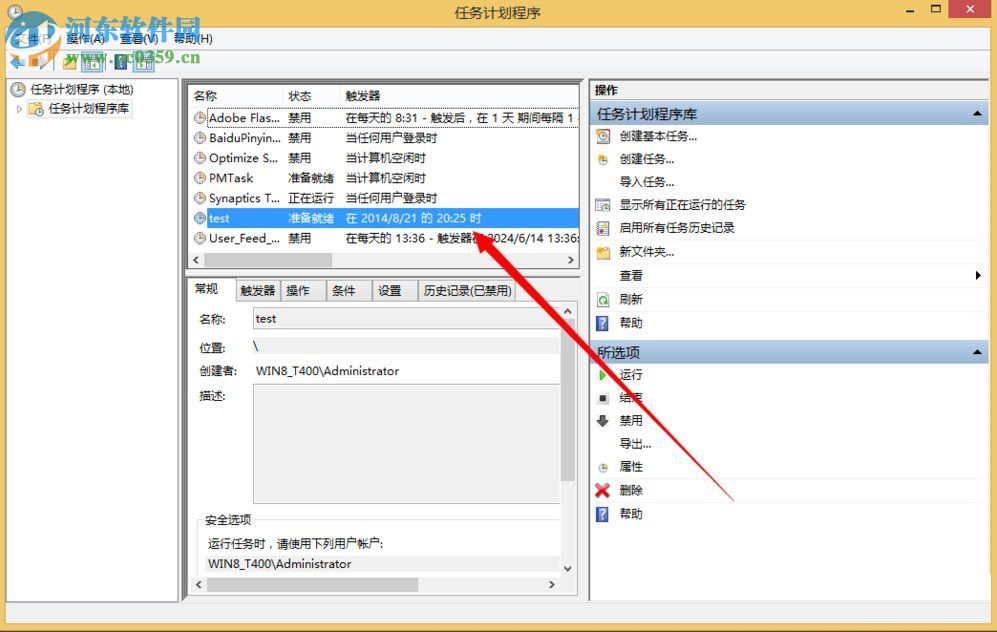
Task: Delete the task using red 删除 icon
Action: pyautogui.click(x=603, y=490)
